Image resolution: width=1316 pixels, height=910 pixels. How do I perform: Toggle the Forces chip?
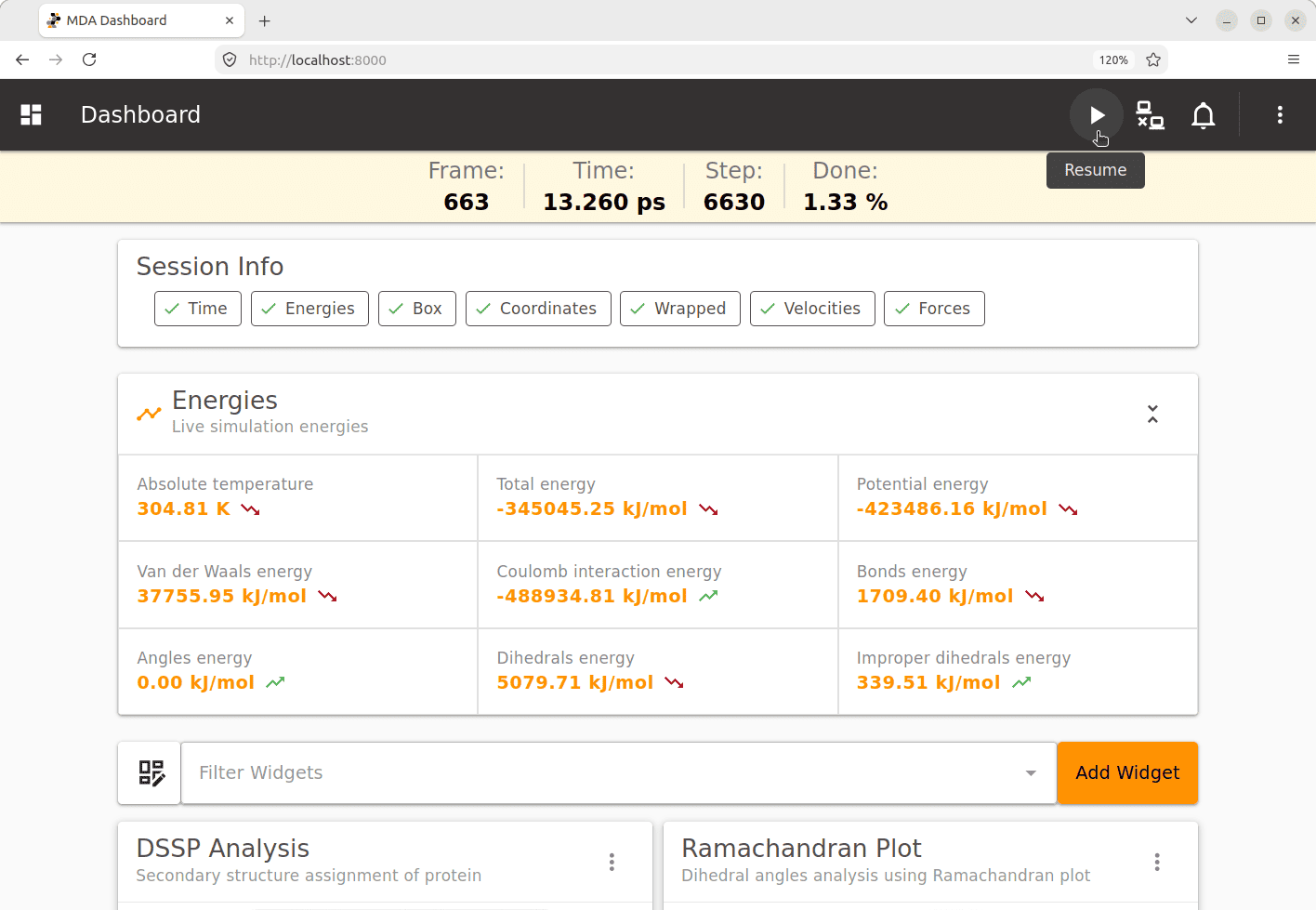point(934,309)
